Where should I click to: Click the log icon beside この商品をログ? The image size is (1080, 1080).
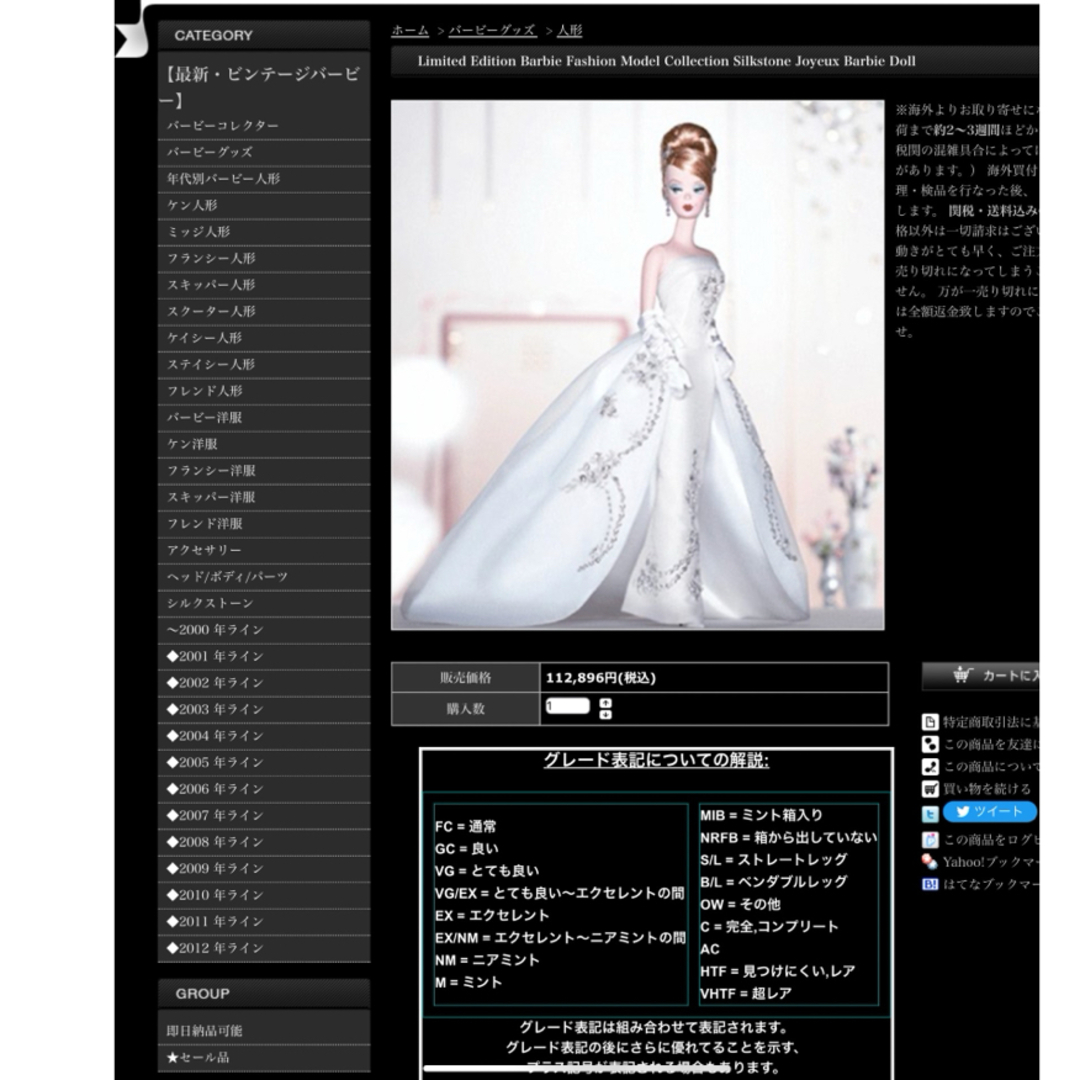[930, 840]
